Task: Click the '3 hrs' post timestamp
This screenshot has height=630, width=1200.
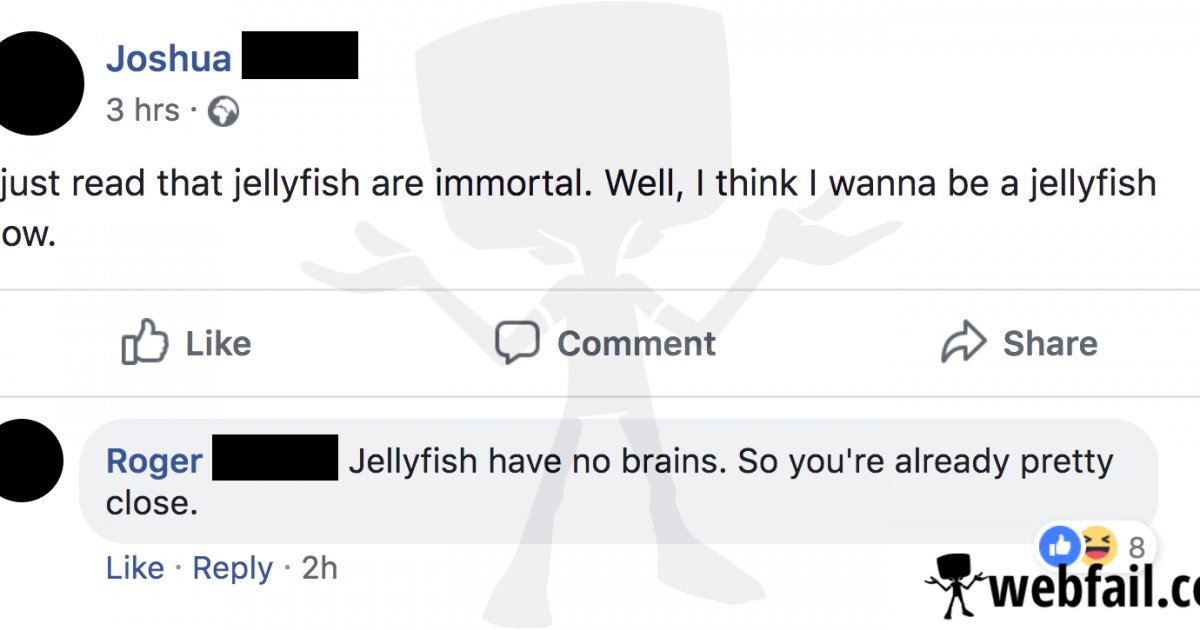Action: (143, 110)
